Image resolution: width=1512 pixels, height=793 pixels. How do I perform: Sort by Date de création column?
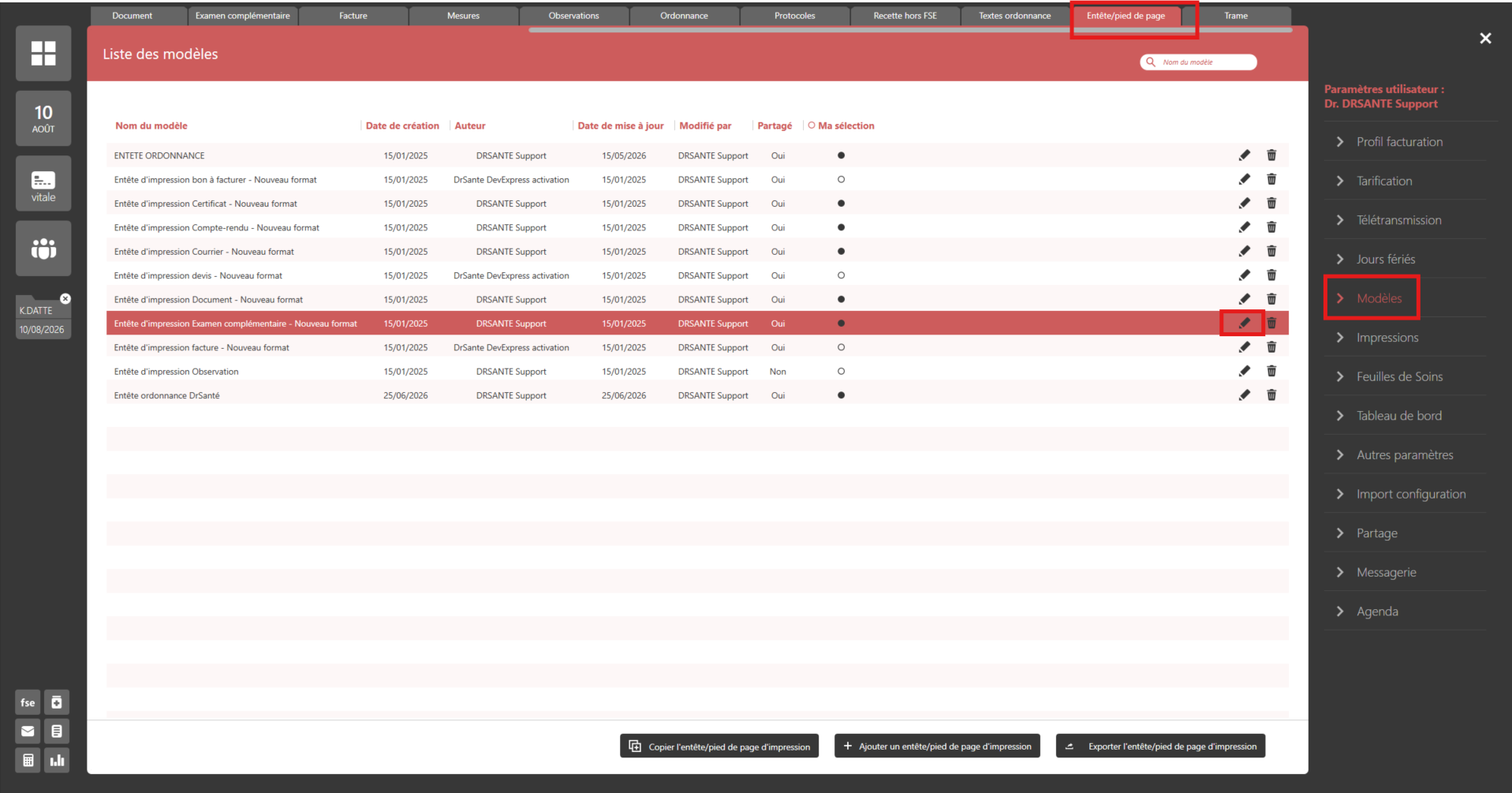pos(402,125)
